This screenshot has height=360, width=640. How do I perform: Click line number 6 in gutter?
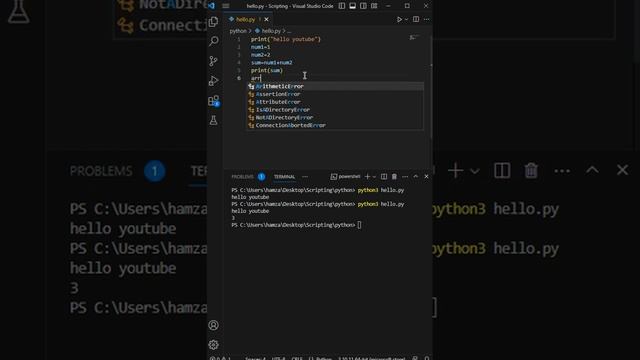point(239,78)
